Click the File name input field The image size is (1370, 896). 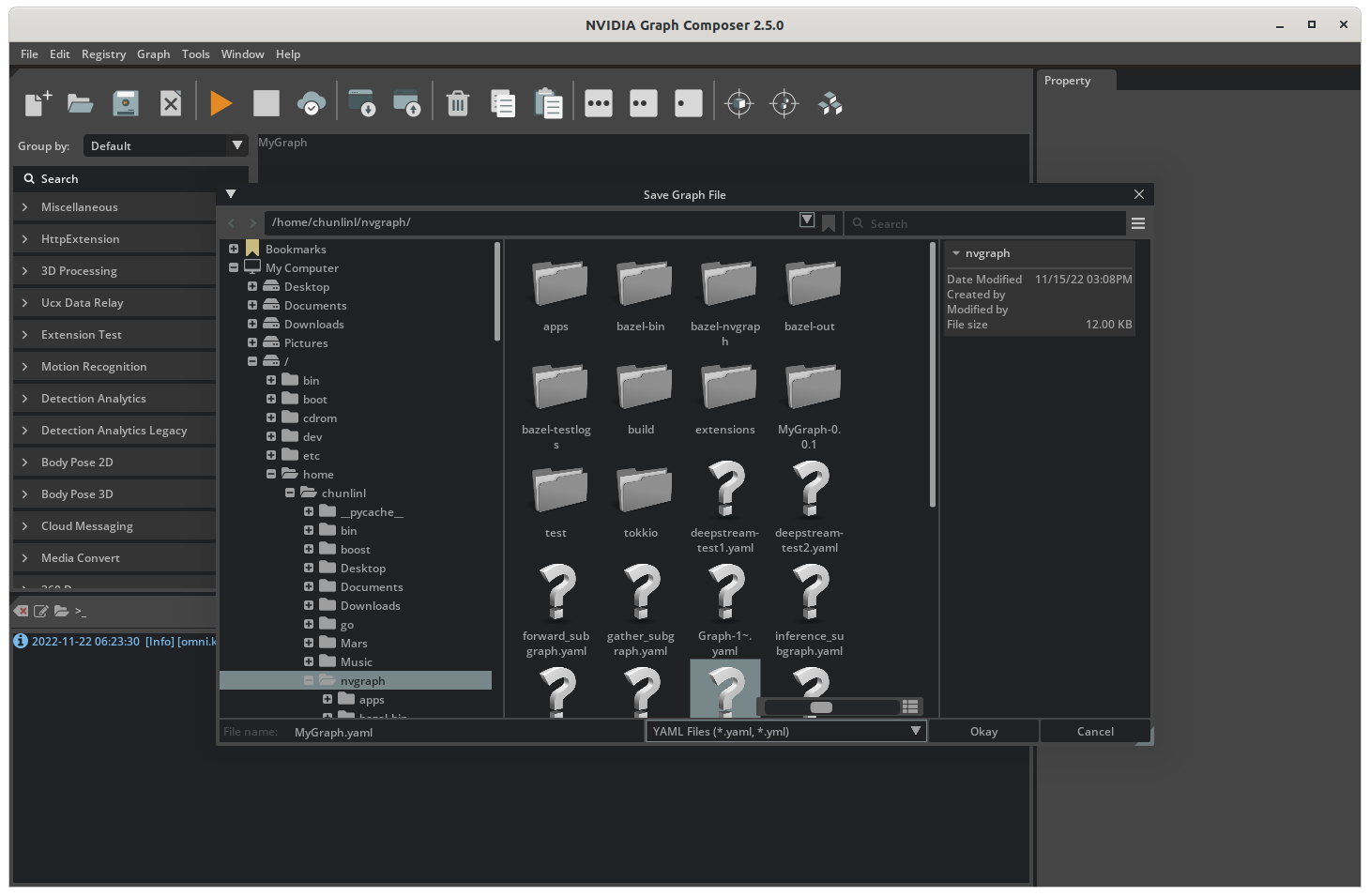click(x=466, y=732)
